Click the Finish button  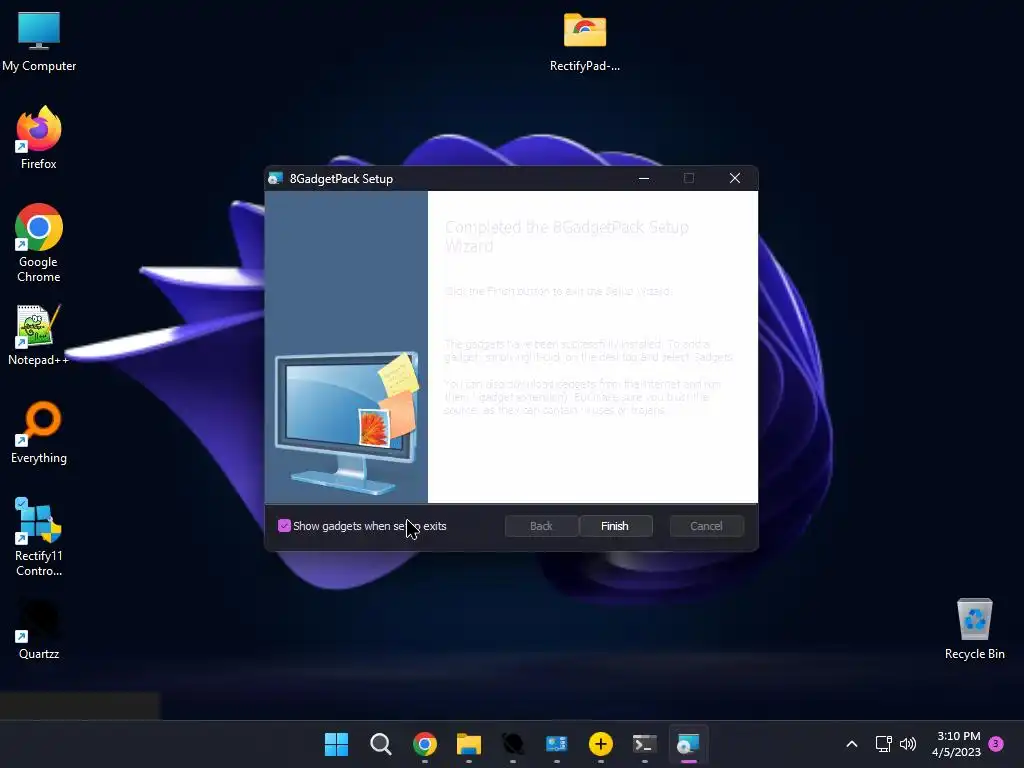[615, 526]
